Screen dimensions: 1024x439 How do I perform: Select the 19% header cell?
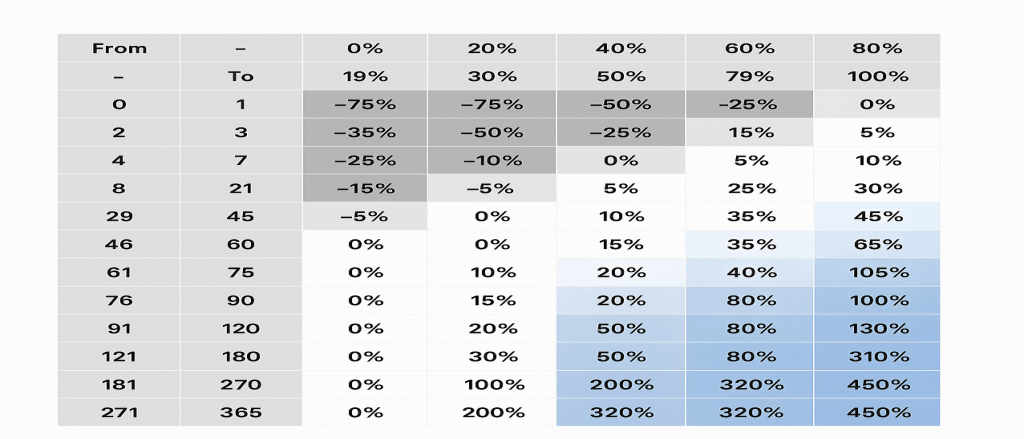coord(364,76)
